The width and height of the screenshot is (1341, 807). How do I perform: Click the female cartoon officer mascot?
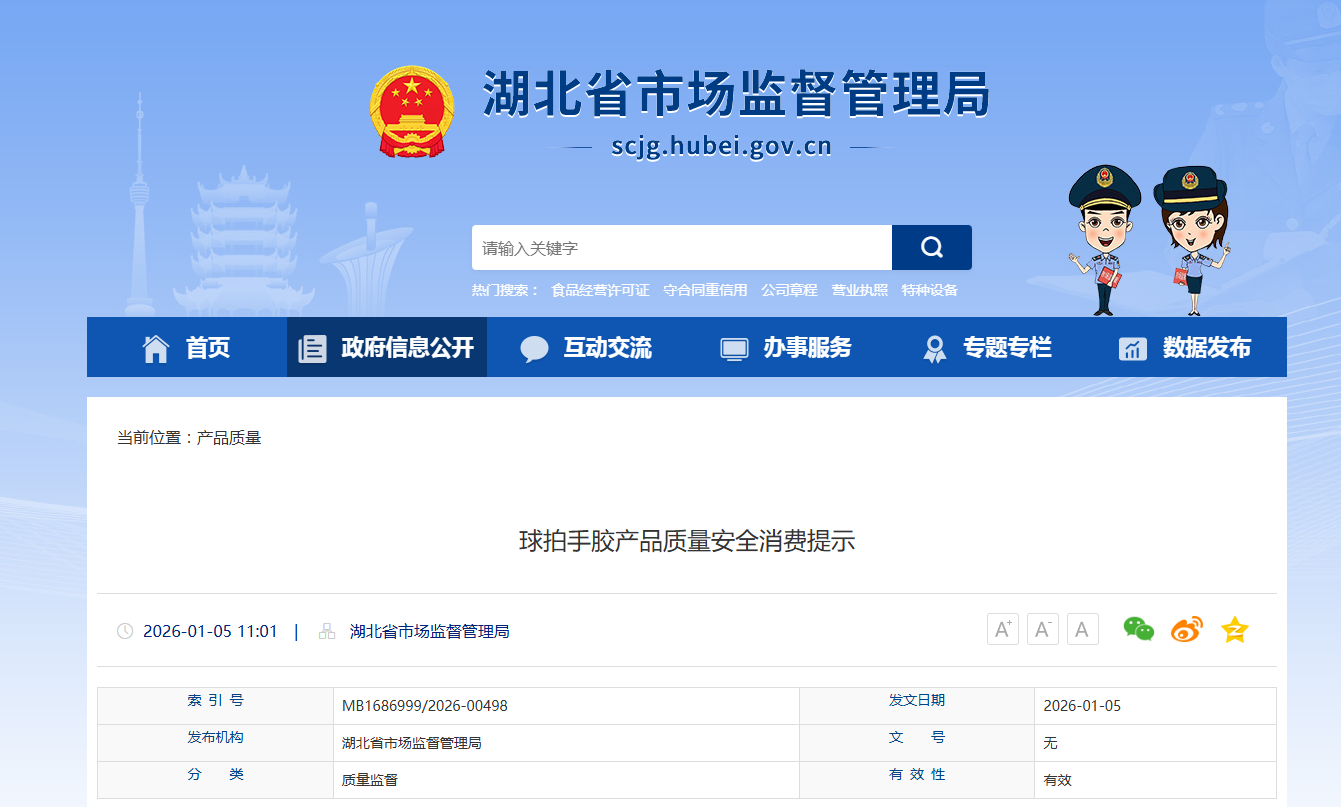click(1191, 240)
